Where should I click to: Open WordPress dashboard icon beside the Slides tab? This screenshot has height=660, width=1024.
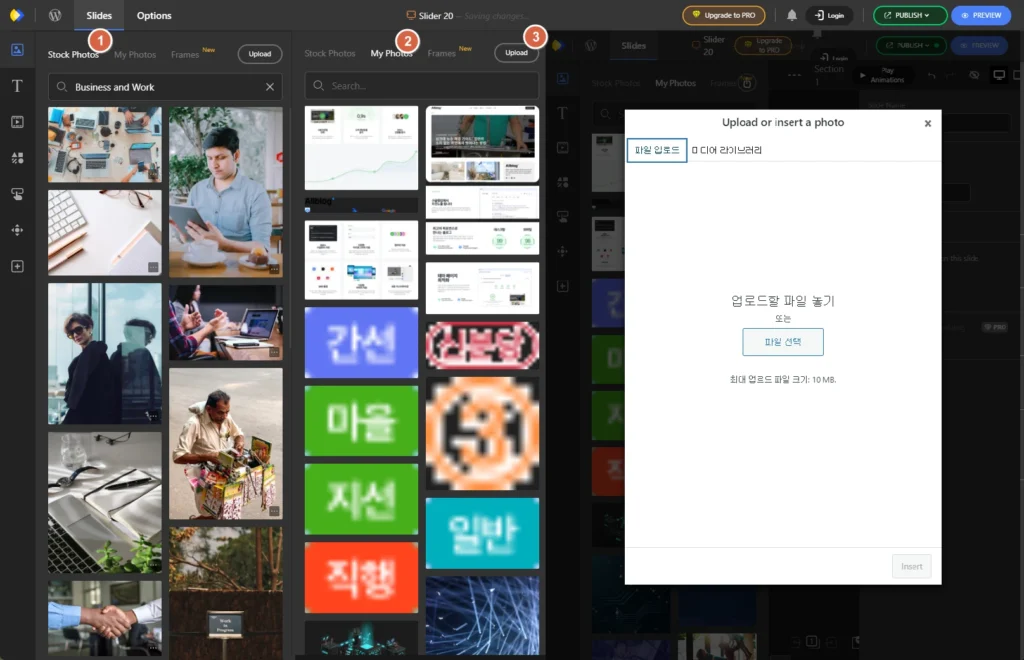tap(55, 15)
